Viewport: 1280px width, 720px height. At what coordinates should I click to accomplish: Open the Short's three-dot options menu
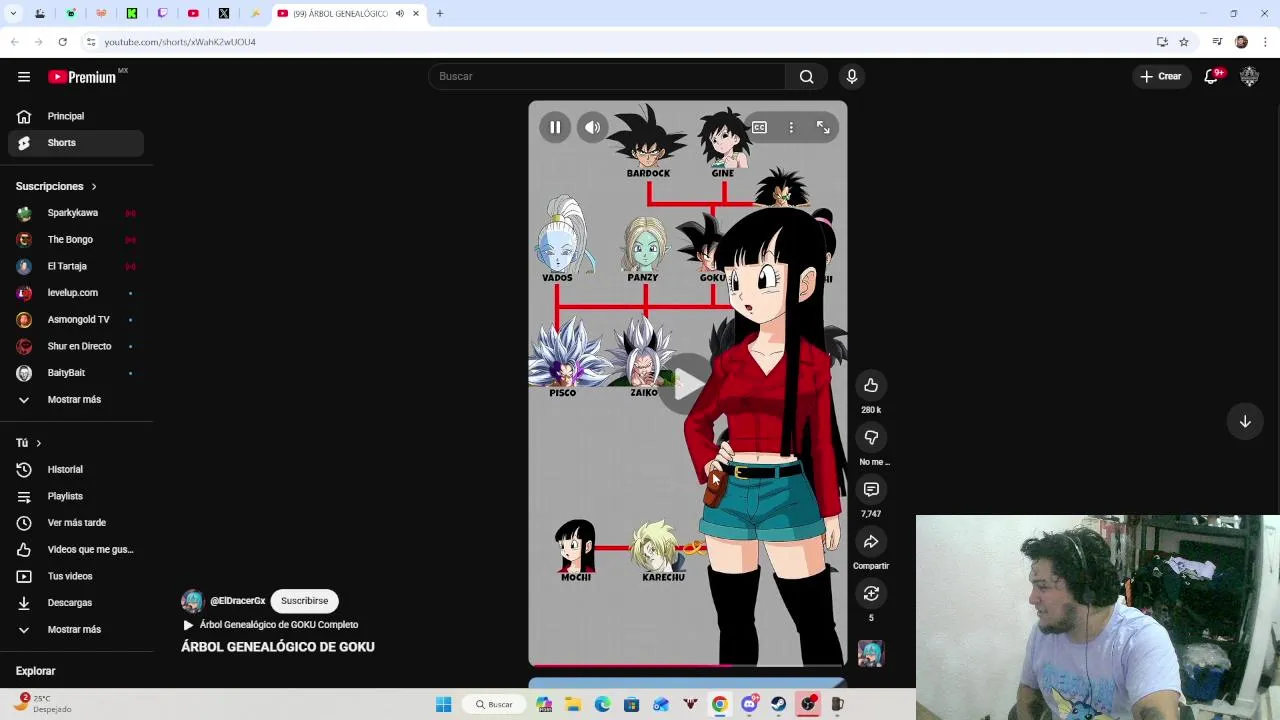[791, 127]
